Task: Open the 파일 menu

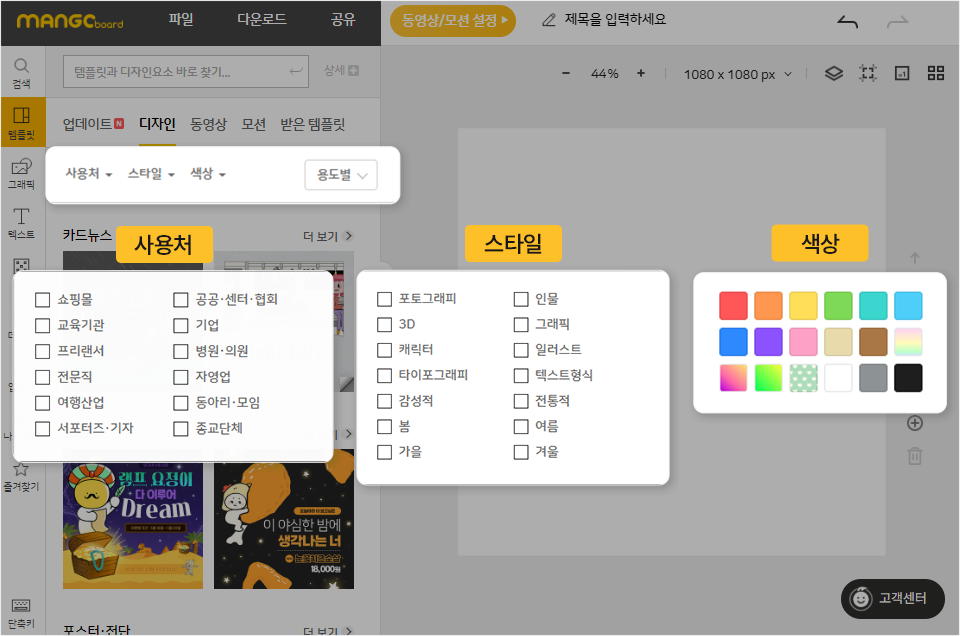Action: (181, 20)
